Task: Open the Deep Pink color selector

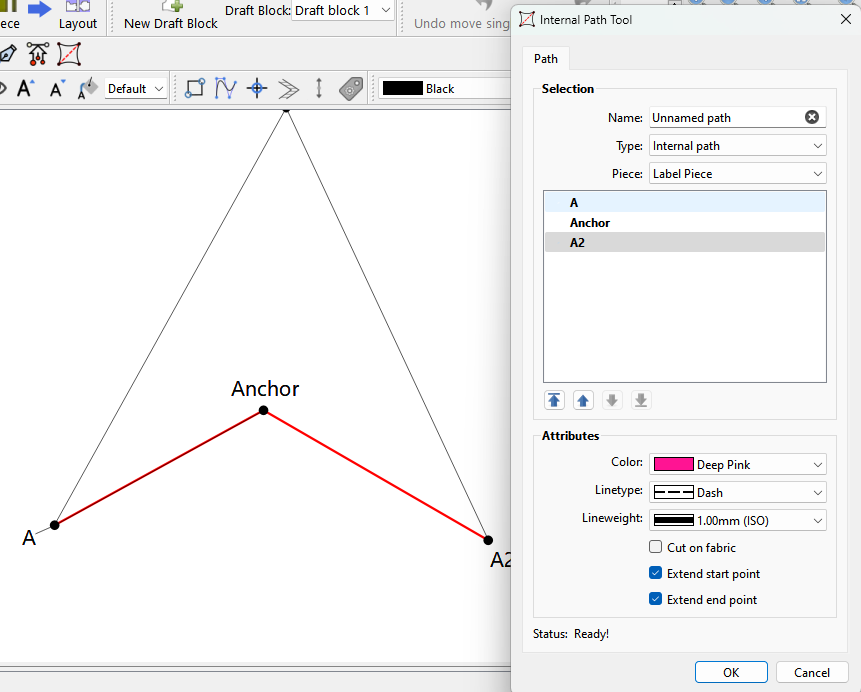Action: coord(737,464)
